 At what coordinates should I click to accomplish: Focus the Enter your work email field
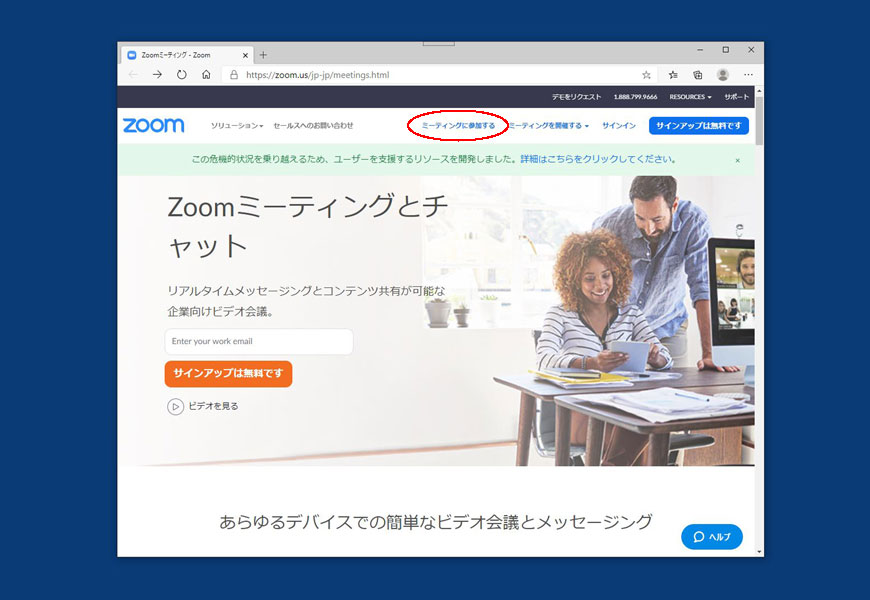click(x=259, y=341)
